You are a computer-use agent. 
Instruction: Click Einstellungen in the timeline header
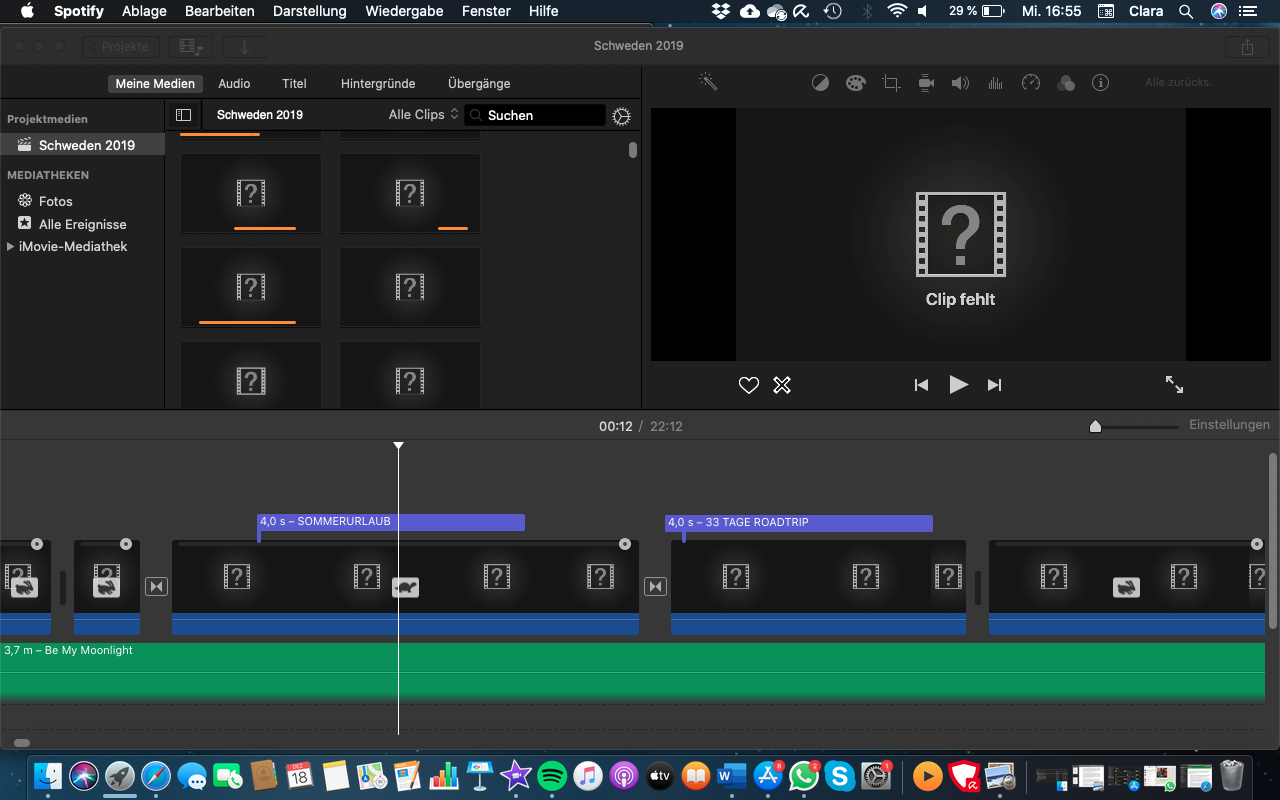(x=1229, y=425)
